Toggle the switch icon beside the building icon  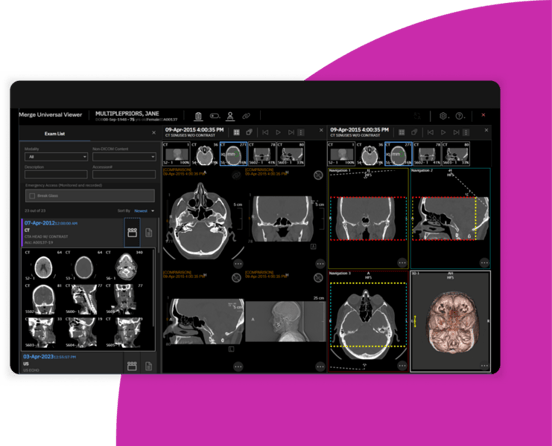click(x=214, y=116)
